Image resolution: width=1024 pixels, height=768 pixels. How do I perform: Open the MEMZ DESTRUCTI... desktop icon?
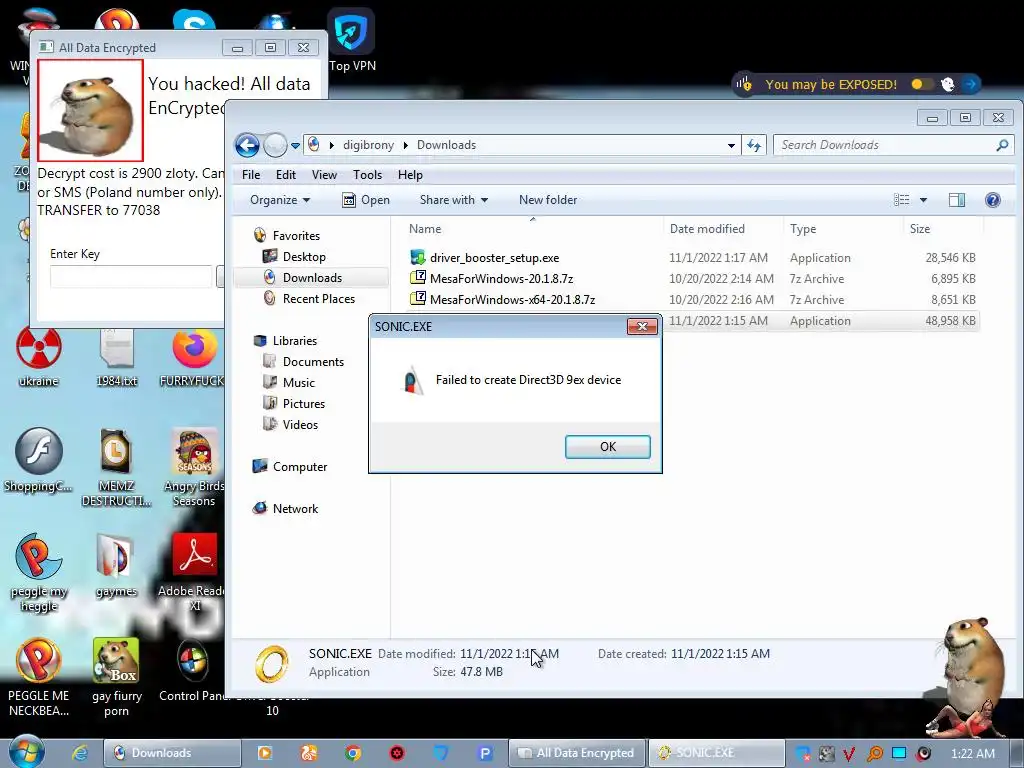(116, 467)
